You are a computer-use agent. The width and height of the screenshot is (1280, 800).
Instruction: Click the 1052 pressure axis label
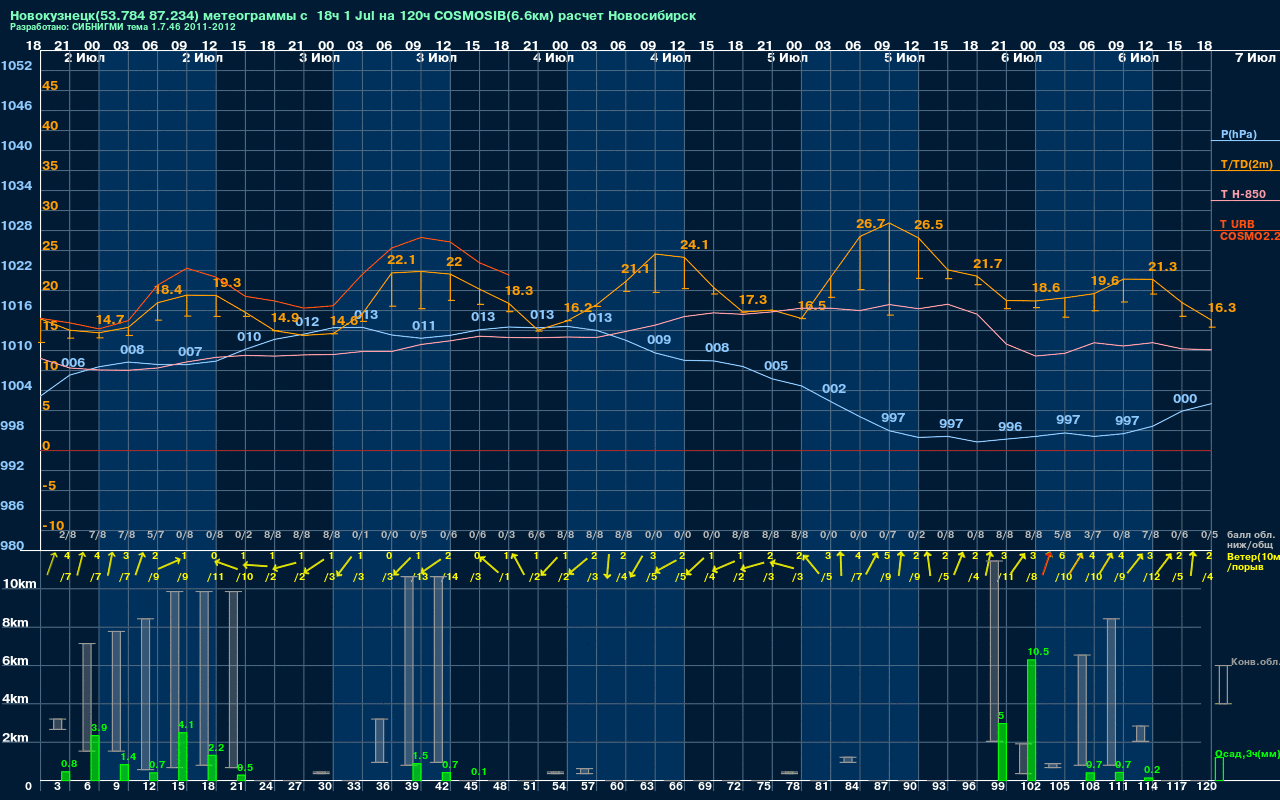point(16,66)
